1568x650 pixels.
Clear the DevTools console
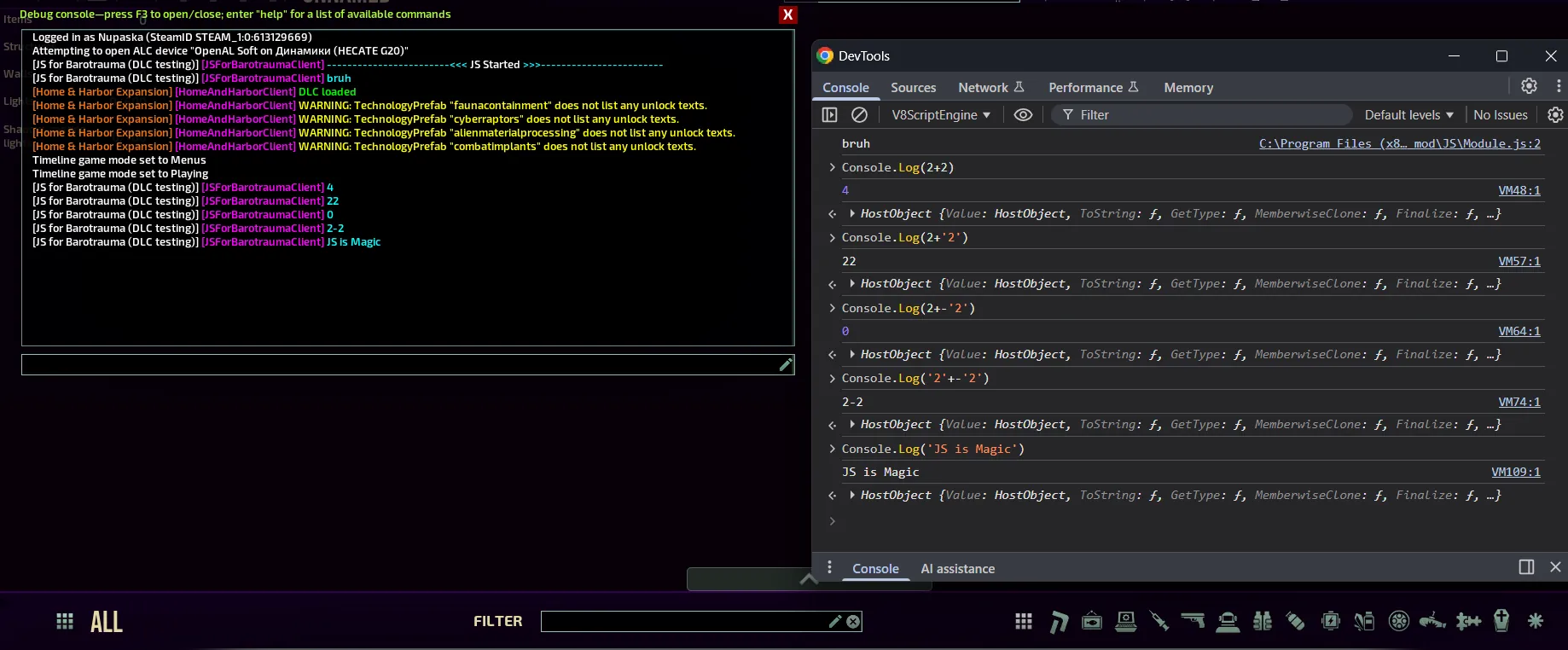[859, 114]
